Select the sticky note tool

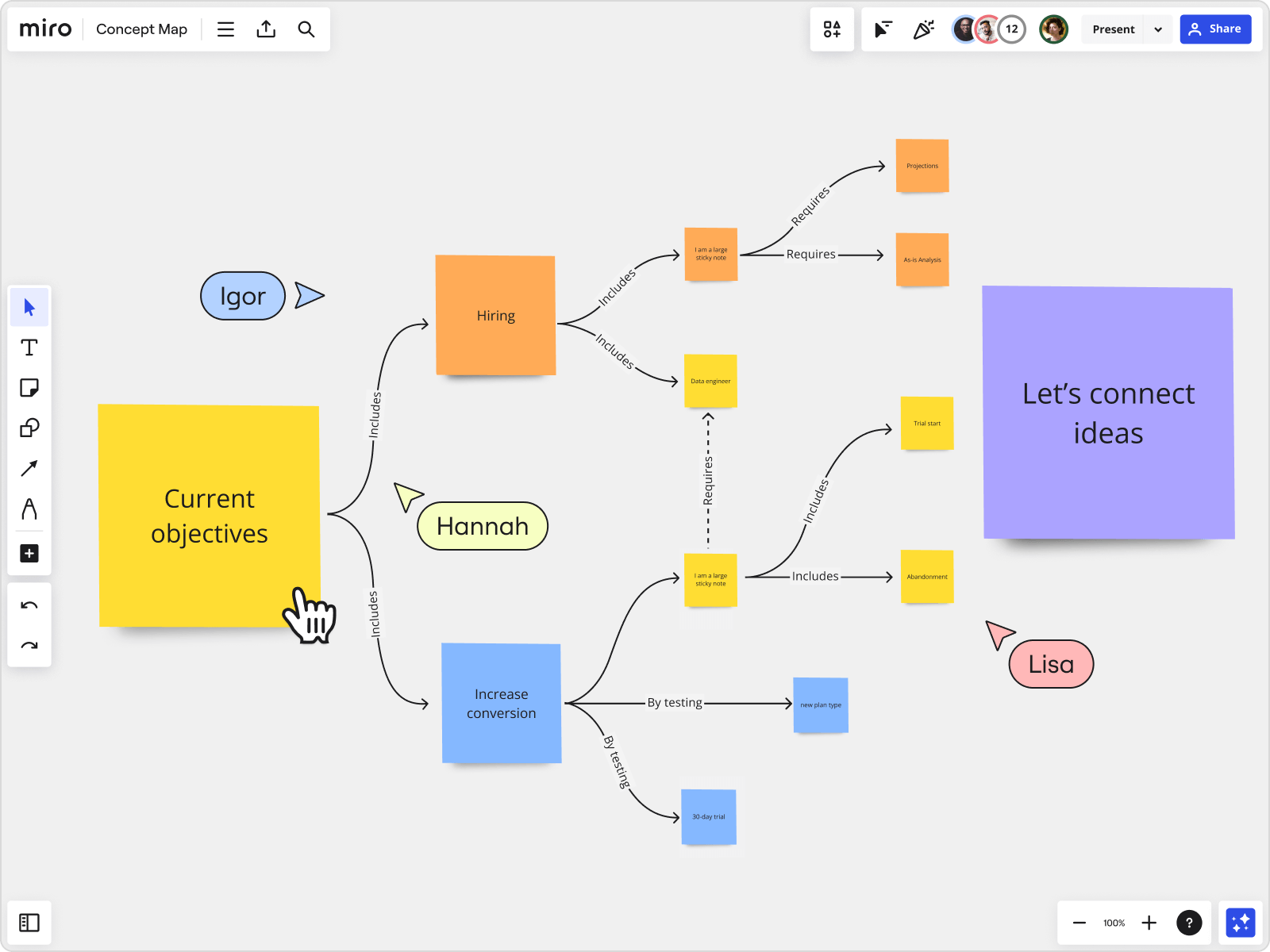tap(29, 387)
